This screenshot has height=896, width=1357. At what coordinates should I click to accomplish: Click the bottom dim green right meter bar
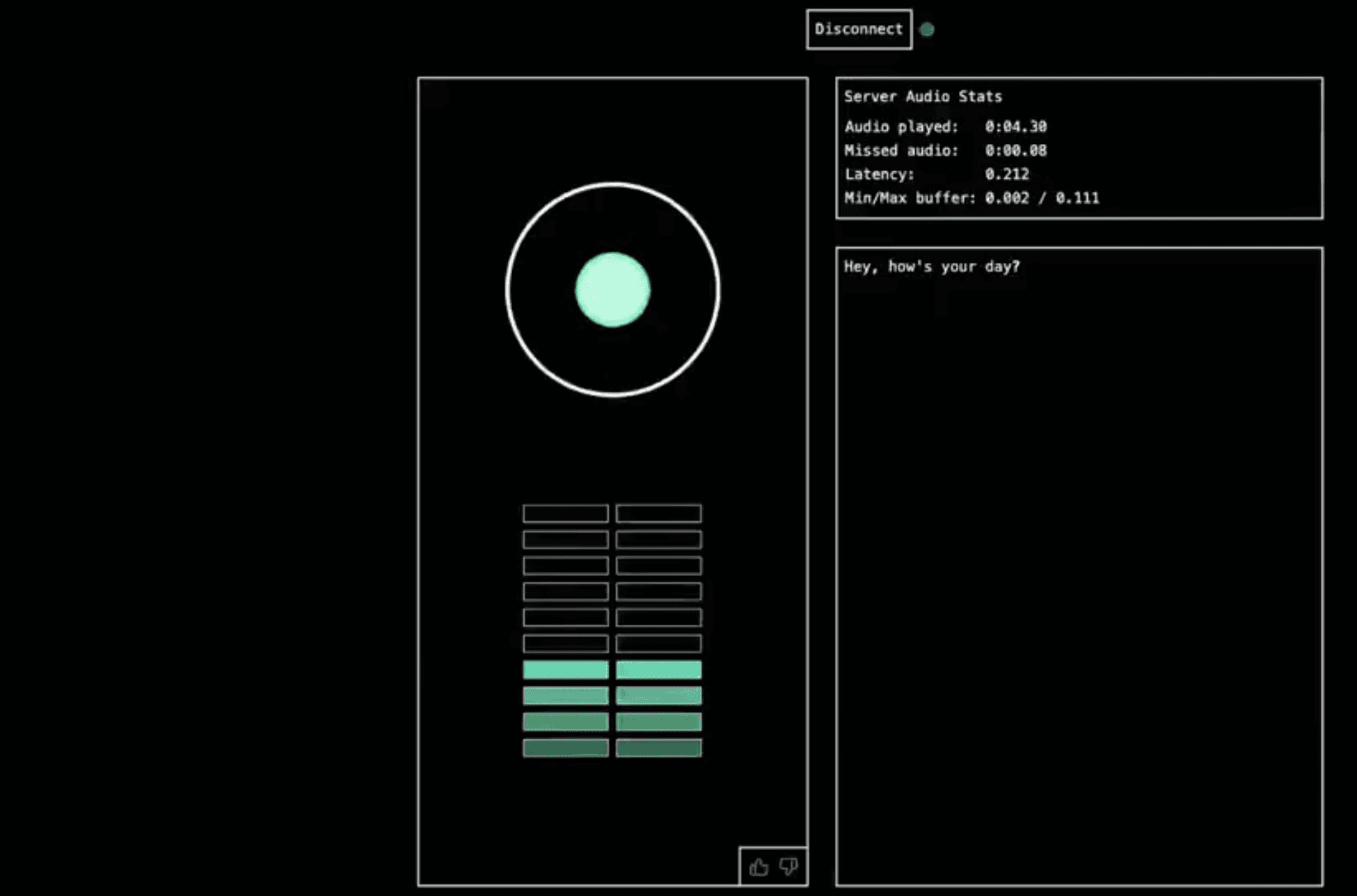tap(658, 748)
